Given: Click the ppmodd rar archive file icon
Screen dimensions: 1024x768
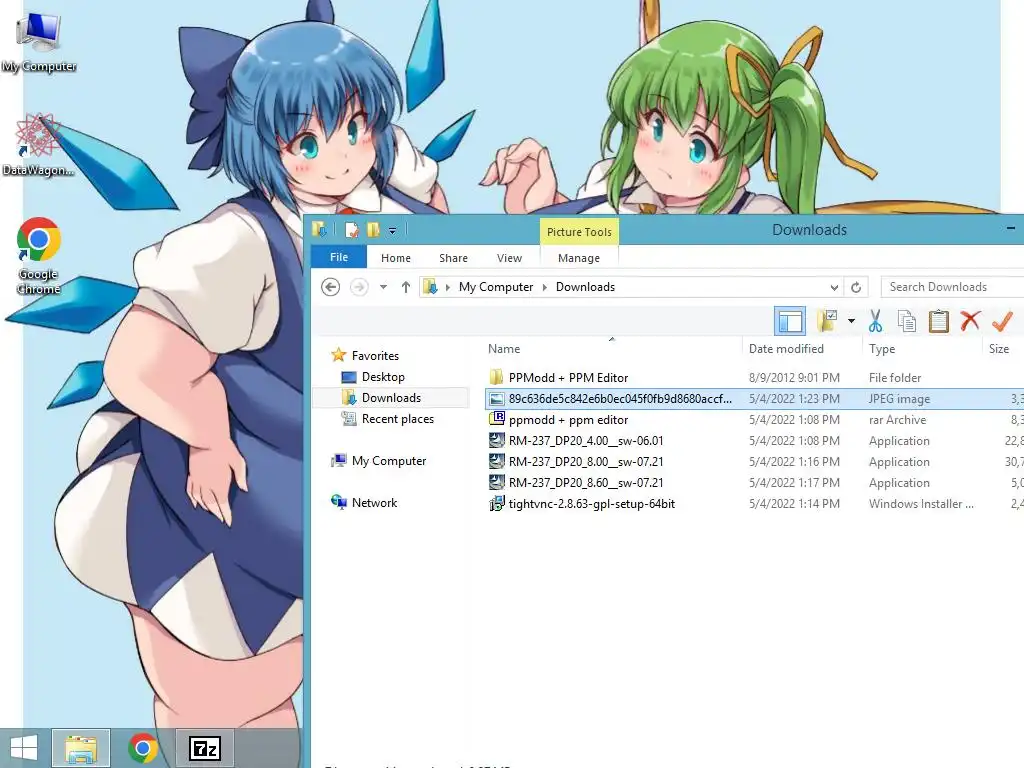Looking at the screenshot, I should coord(496,419).
